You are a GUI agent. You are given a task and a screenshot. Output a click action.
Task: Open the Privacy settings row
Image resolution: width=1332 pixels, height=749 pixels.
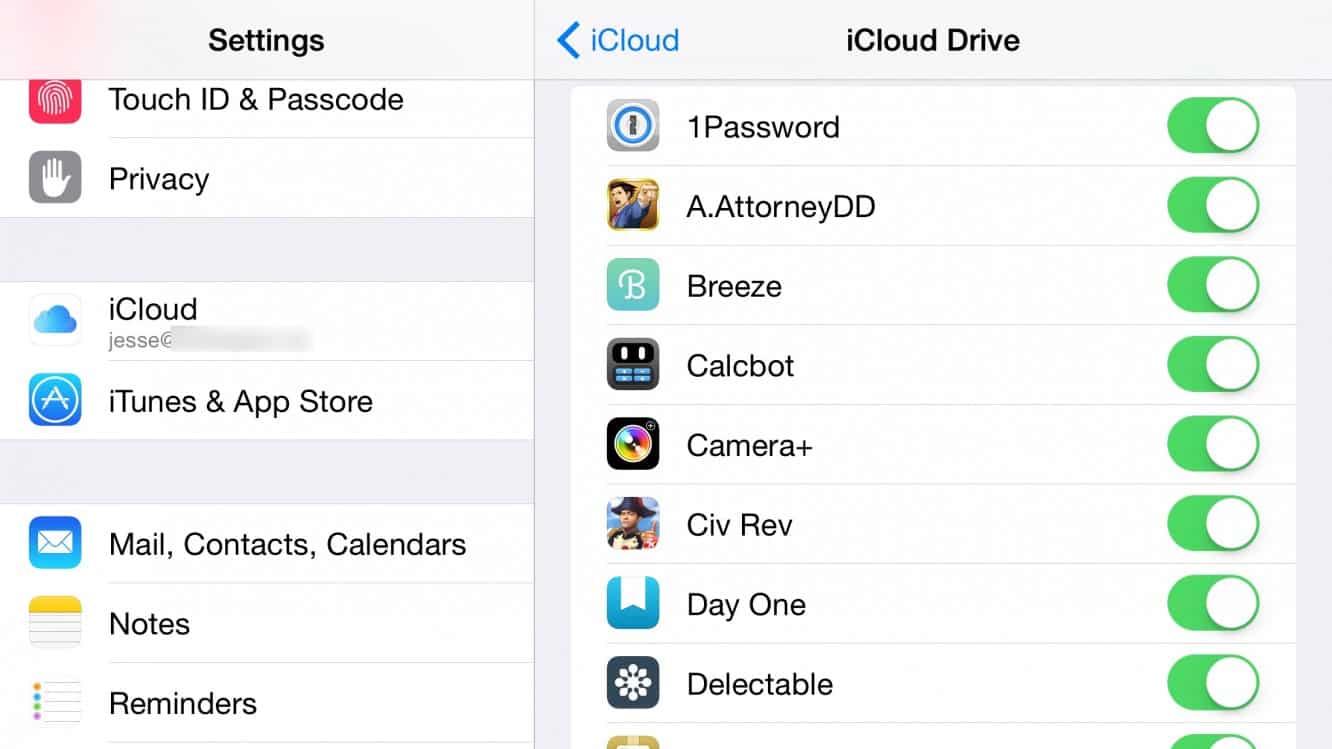coord(267,178)
